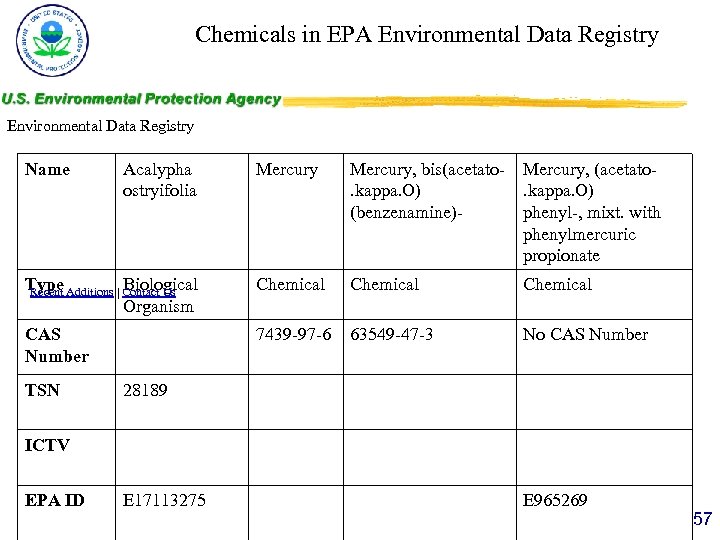The width and height of the screenshot is (720, 540).
Task: Click slide page number 57
Action: 703,519
